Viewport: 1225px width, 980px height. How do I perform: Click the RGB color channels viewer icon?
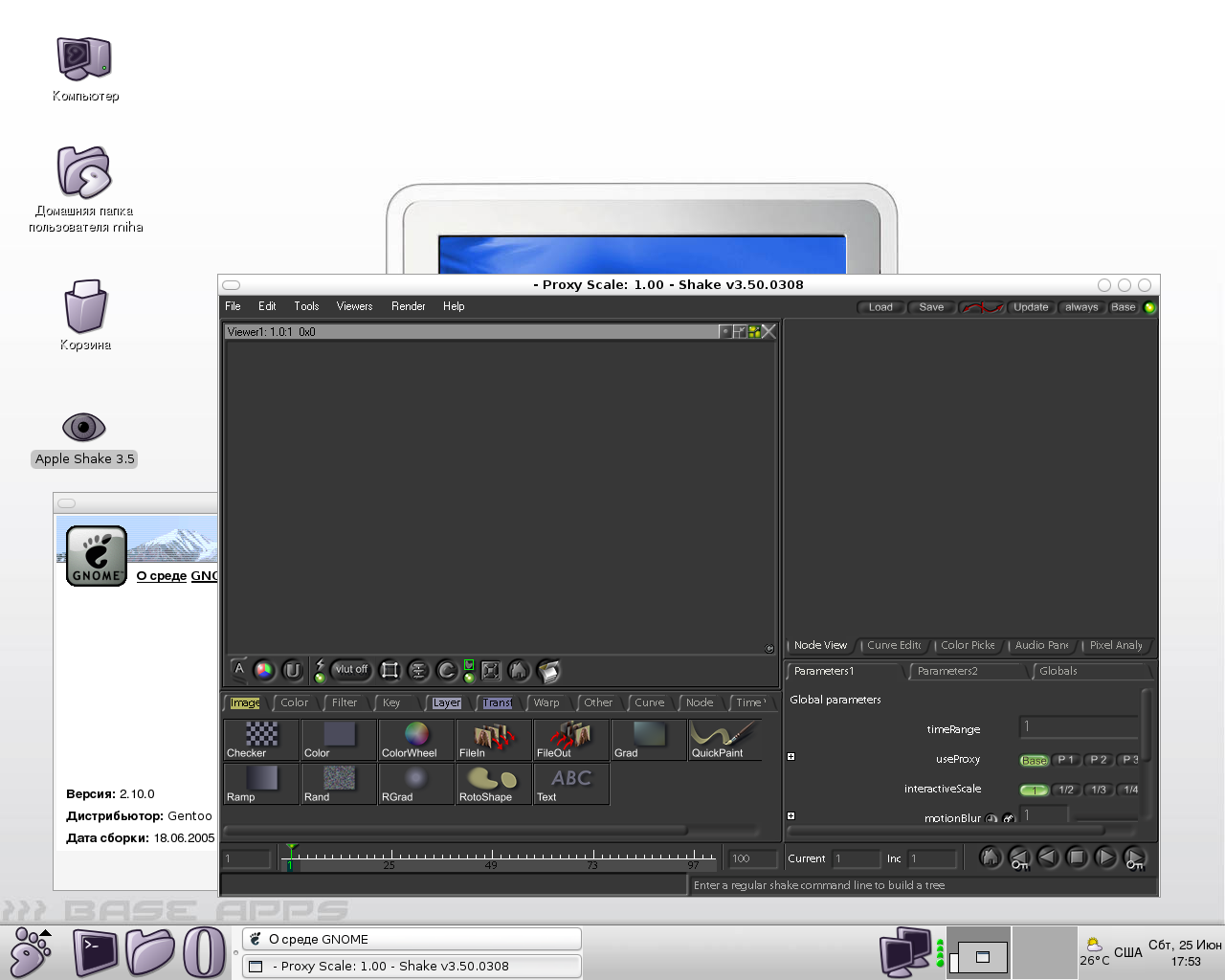coord(264,670)
